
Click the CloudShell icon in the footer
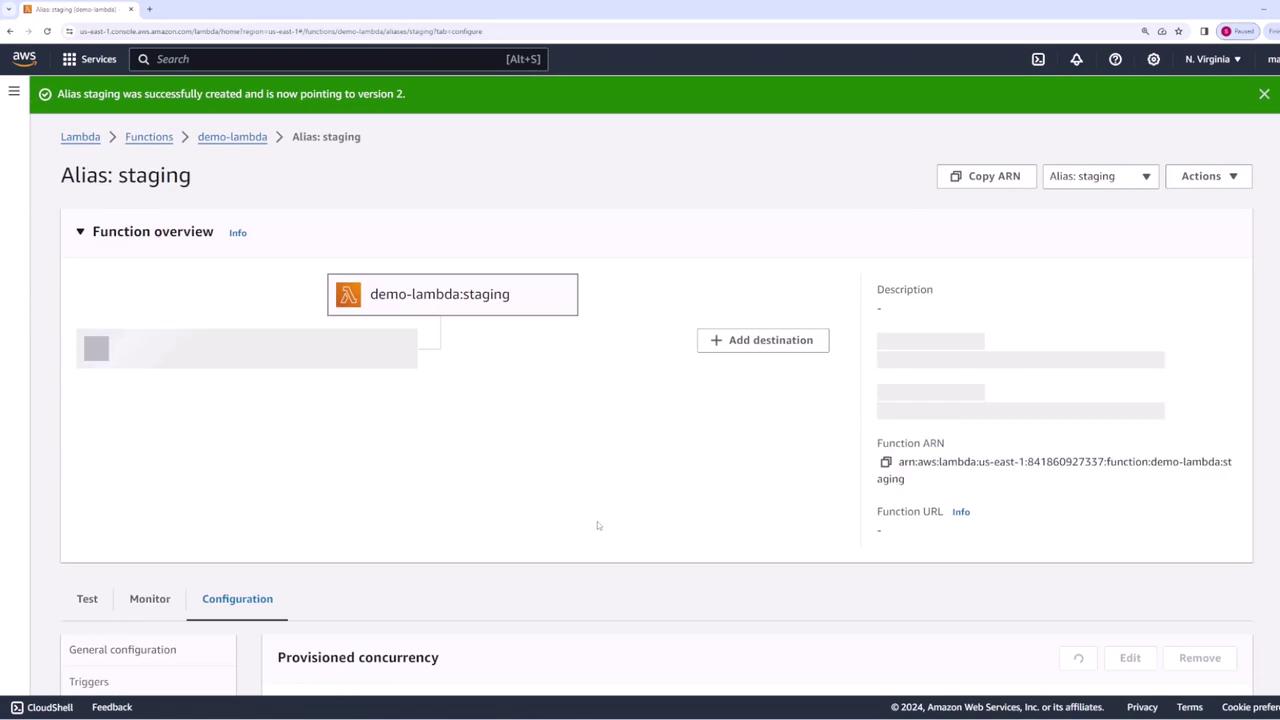click(x=17, y=707)
